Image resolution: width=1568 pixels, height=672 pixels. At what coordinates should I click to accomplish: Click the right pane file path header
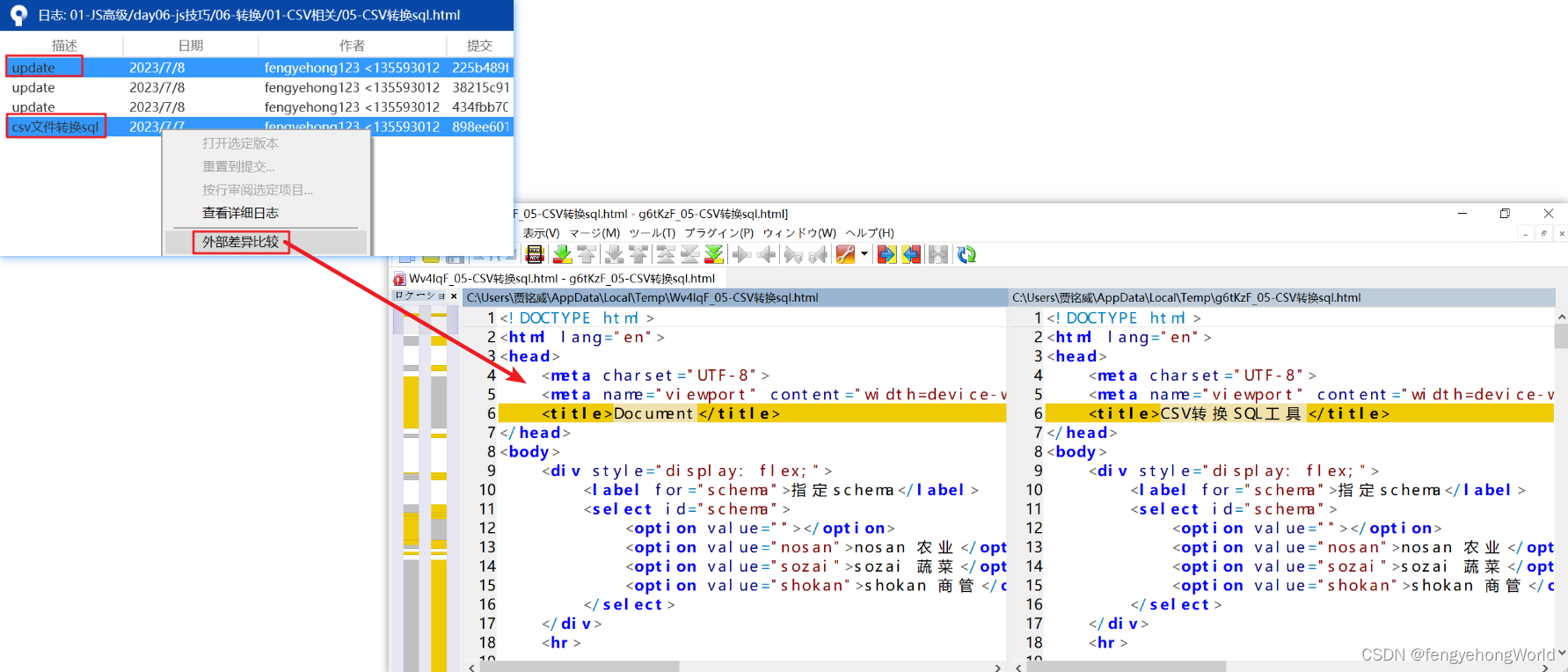coord(1281,297)
